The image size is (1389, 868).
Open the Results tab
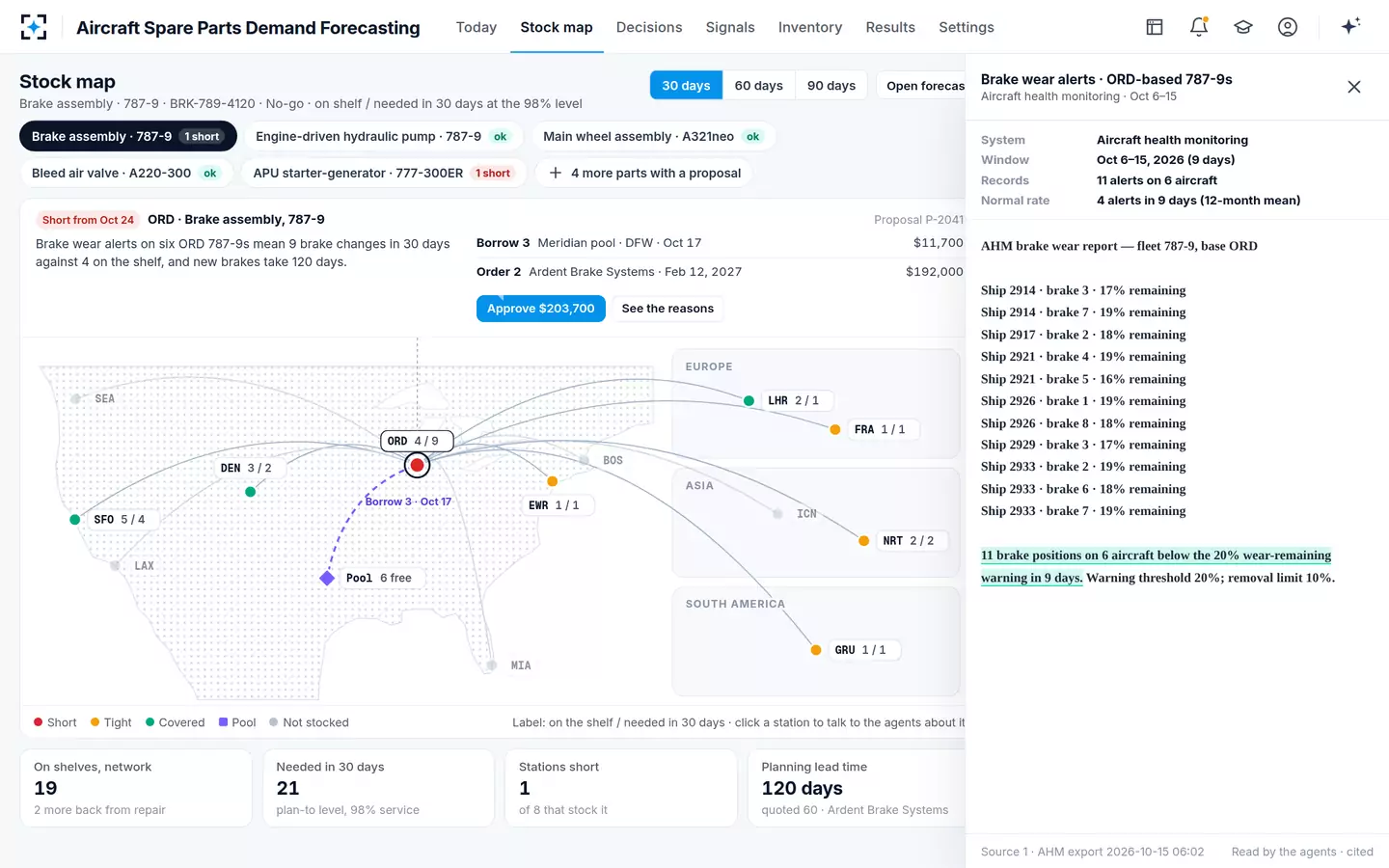[890, 27]
